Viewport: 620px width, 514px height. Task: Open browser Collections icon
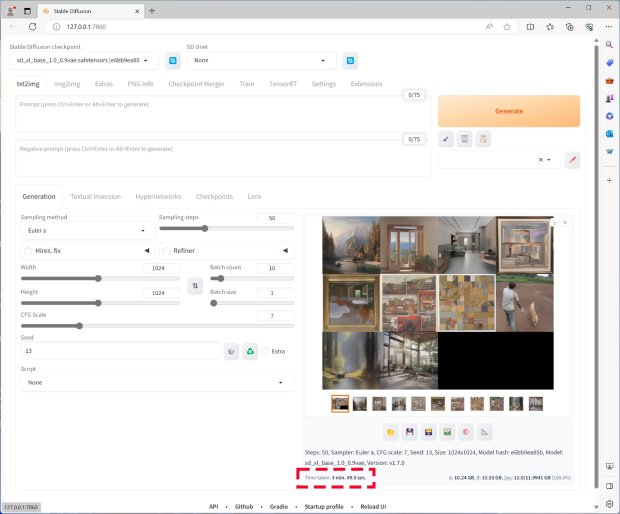click(569, 27)
